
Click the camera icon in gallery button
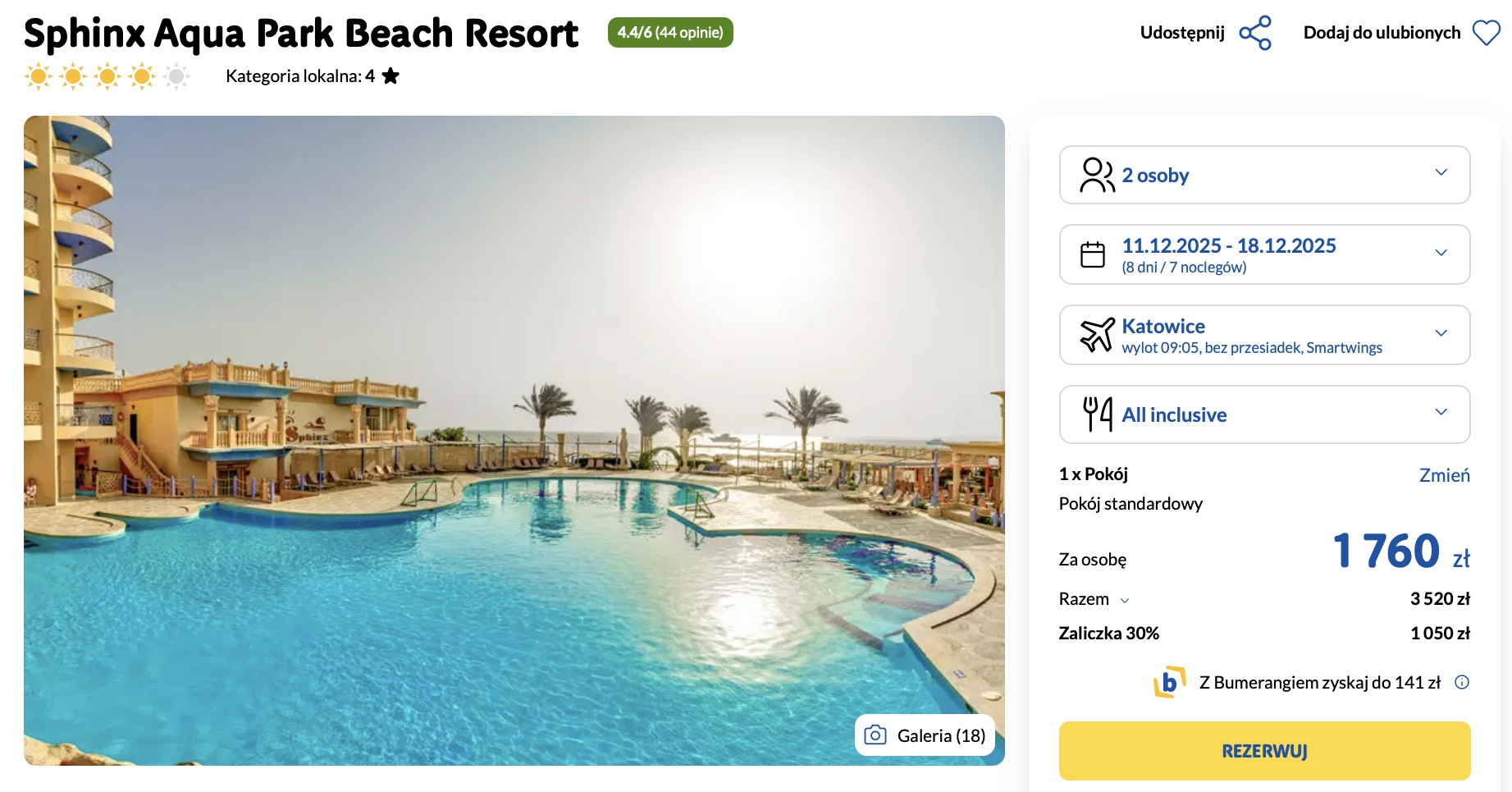[875, 735]
